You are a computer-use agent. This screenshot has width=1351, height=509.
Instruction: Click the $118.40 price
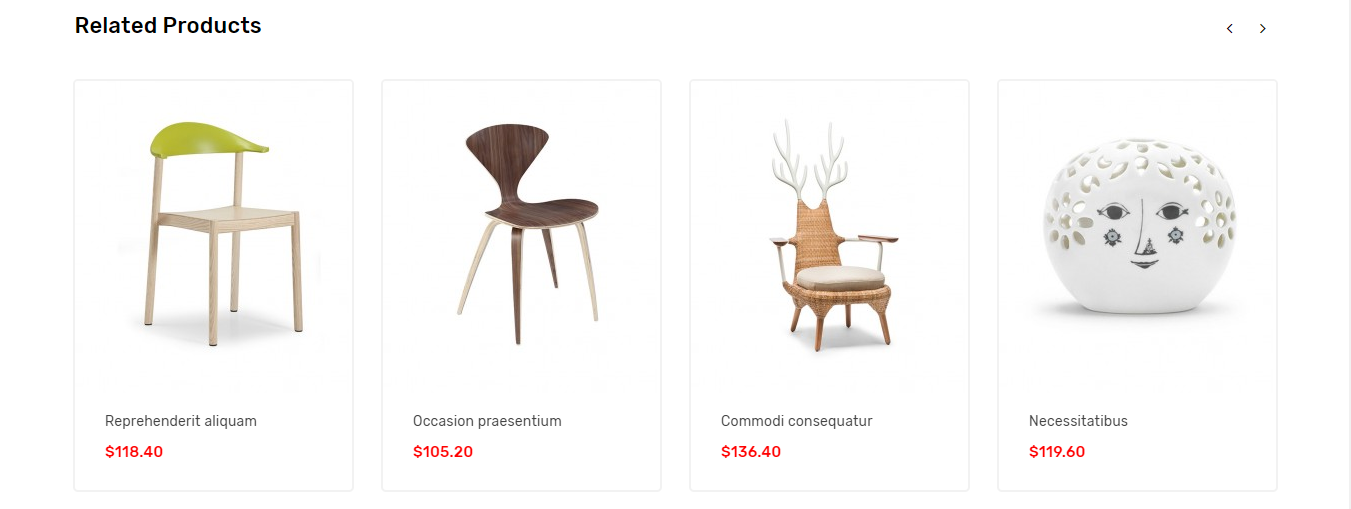click(134, 452)
